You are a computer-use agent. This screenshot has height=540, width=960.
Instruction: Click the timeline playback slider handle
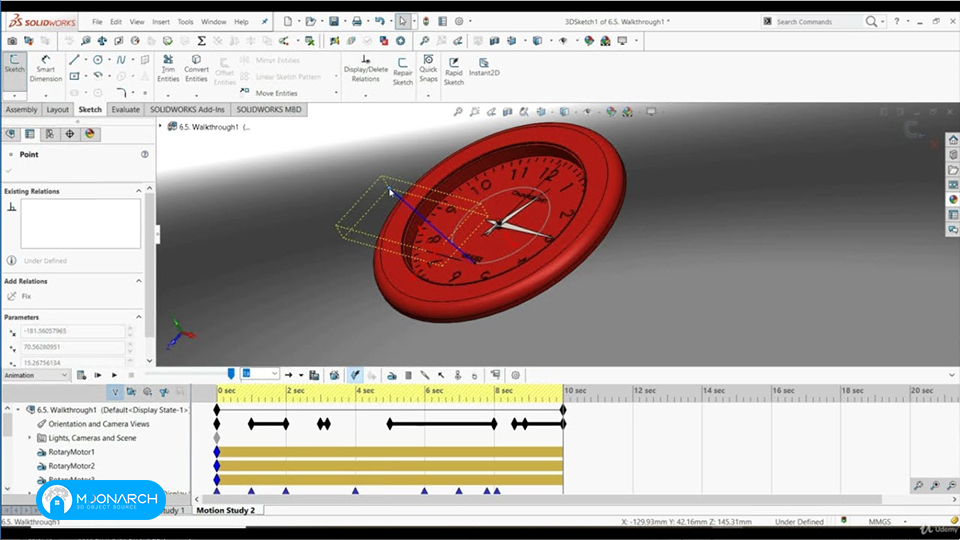pos(231,373)
